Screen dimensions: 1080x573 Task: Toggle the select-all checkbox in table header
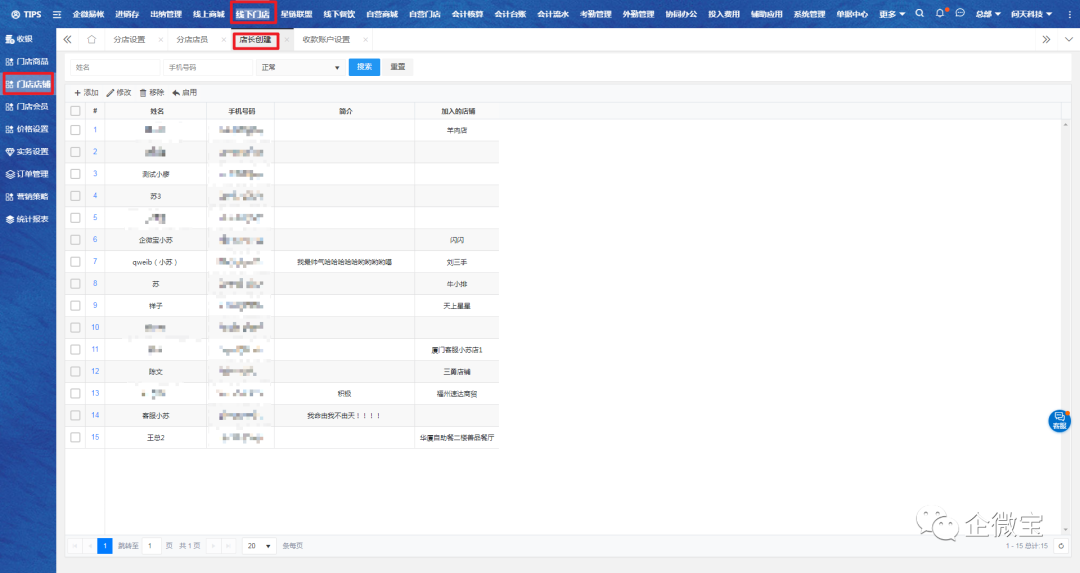coord(75,111)
